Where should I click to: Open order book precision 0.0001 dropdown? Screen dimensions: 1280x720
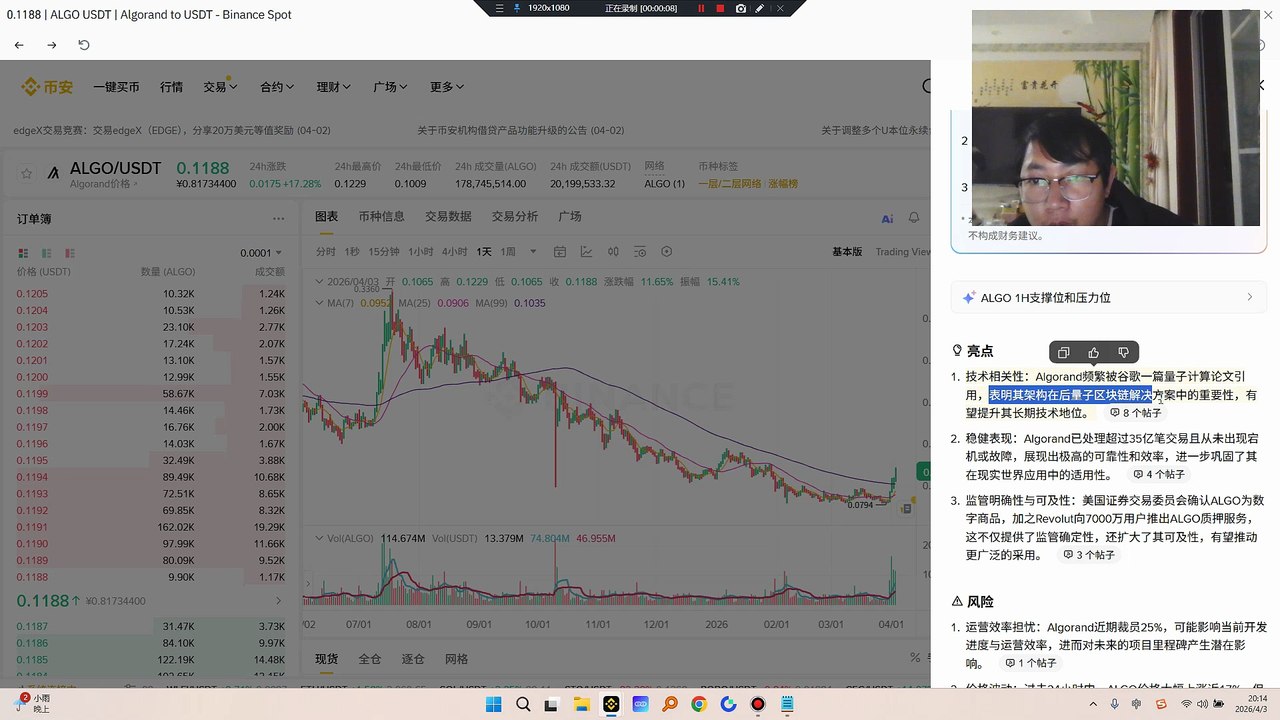pos(261,253)
